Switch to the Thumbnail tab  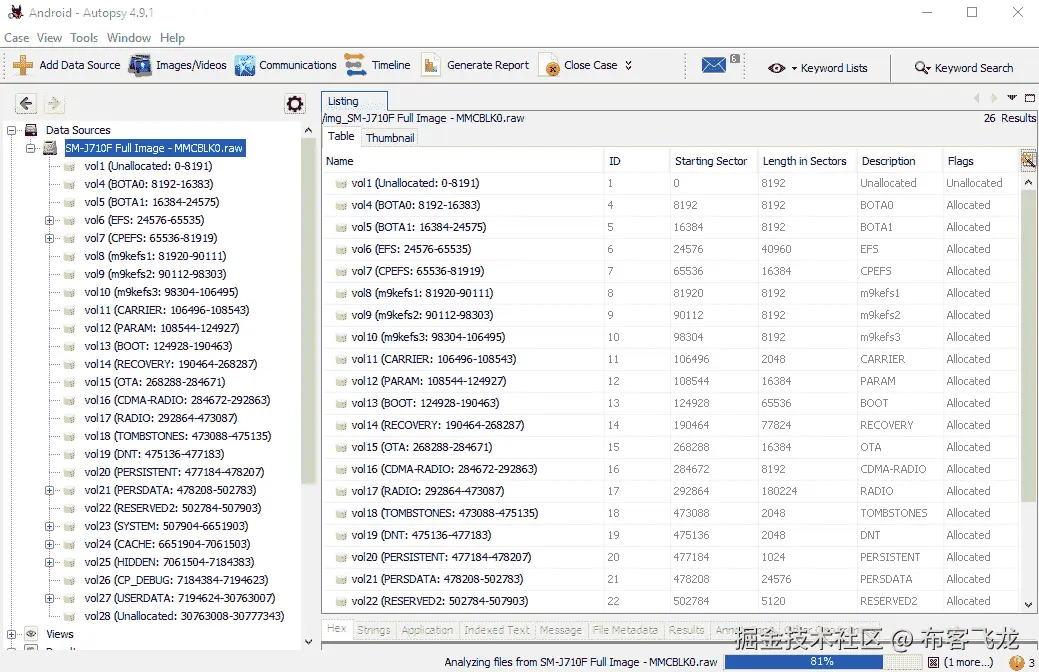click(x=390, y=137)
